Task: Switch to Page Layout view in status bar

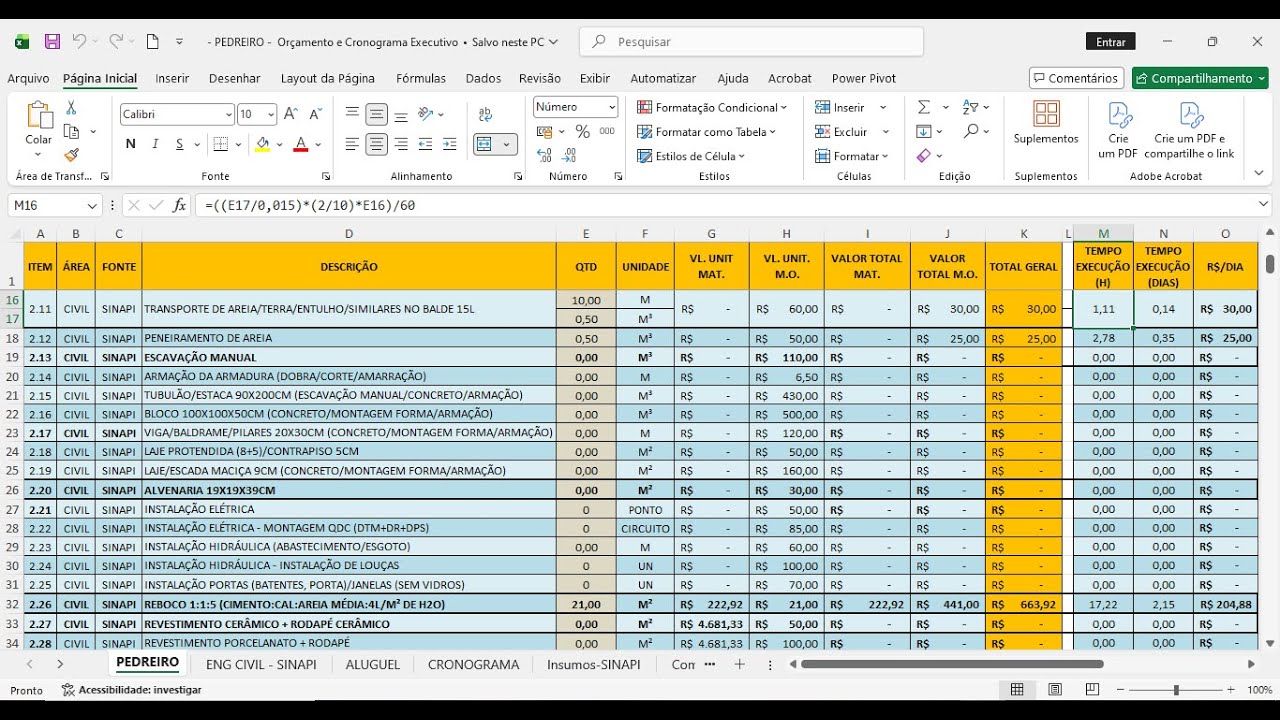Action: tap(1055, 690)
